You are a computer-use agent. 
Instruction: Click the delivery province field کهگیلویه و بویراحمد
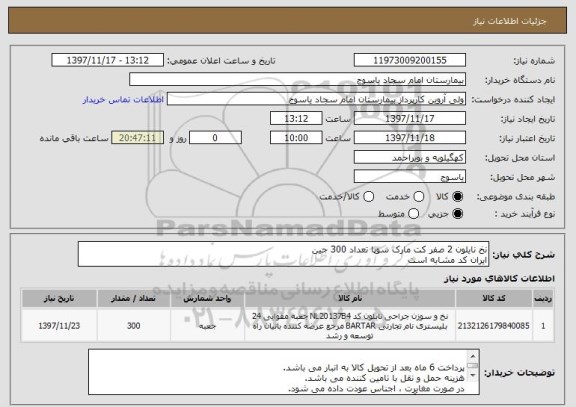(x=410, y=158)
